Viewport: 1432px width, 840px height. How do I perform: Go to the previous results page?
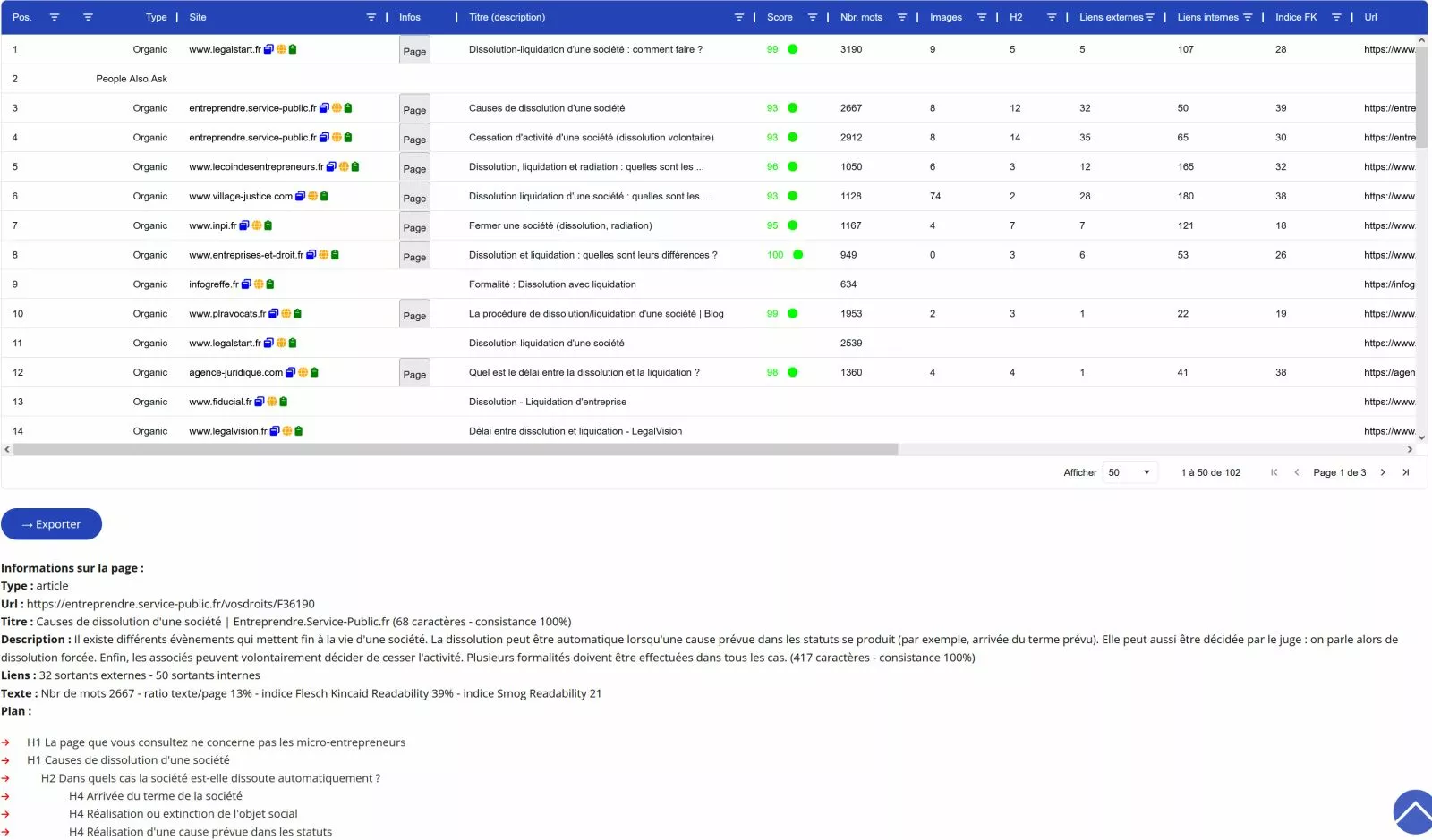tap(1297, 472)
